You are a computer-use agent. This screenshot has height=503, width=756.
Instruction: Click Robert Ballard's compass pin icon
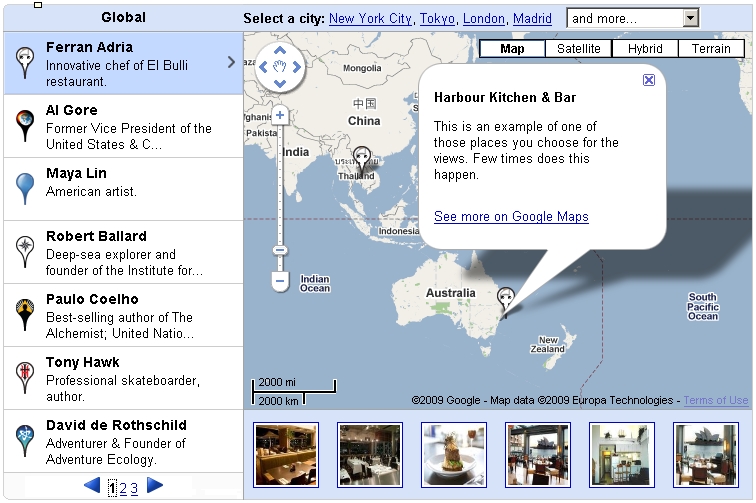pyautogui.click(x=25, y=251)
